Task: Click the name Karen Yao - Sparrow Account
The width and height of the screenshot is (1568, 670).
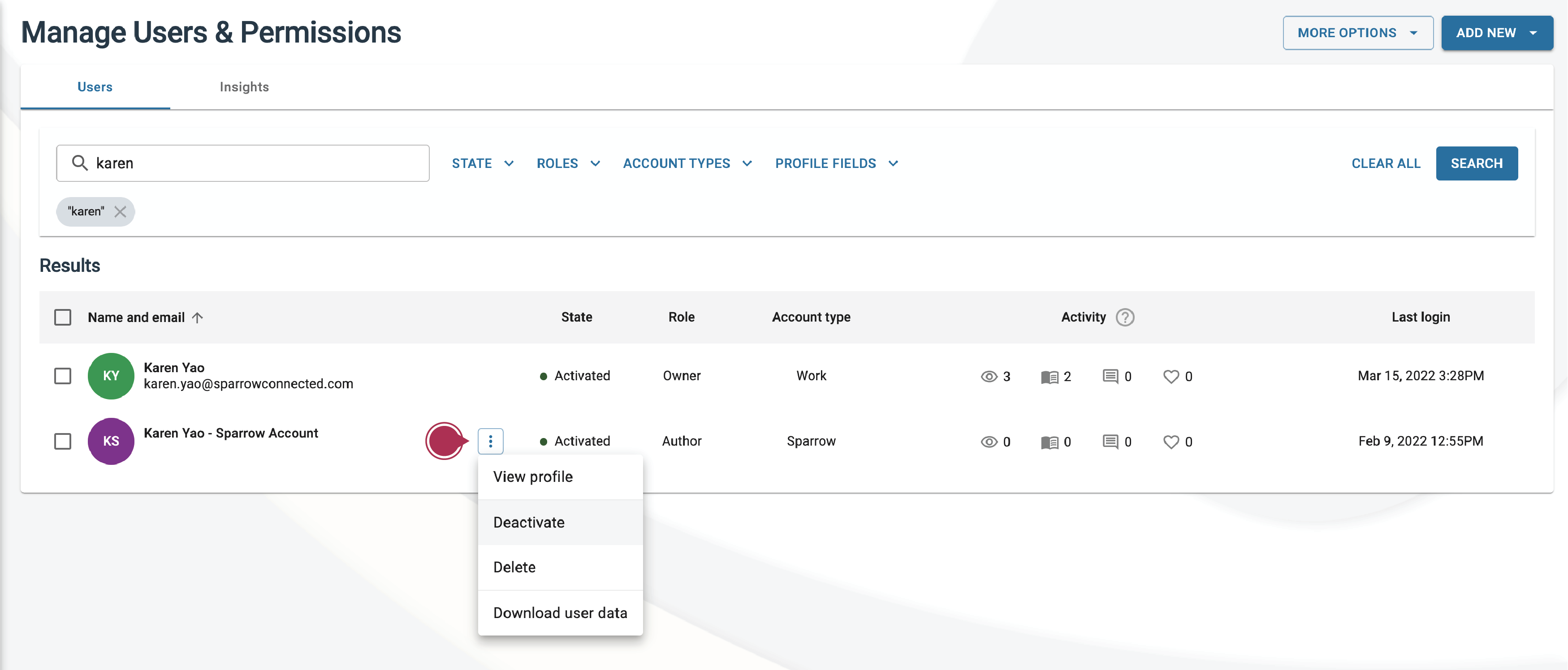Action: pyautogui.click(x=231, y=433)
